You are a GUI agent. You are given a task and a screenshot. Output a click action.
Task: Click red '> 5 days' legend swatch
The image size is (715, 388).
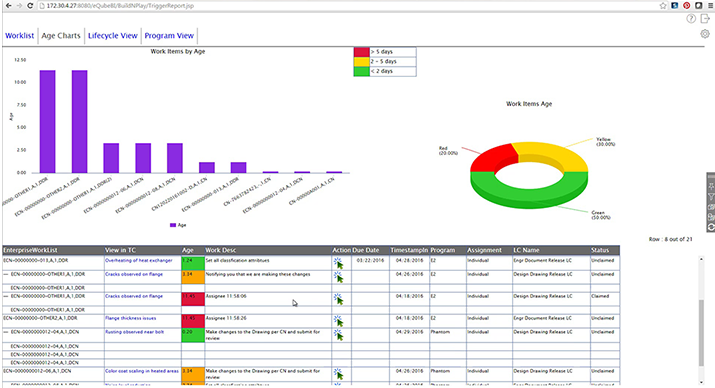(361, 52)
